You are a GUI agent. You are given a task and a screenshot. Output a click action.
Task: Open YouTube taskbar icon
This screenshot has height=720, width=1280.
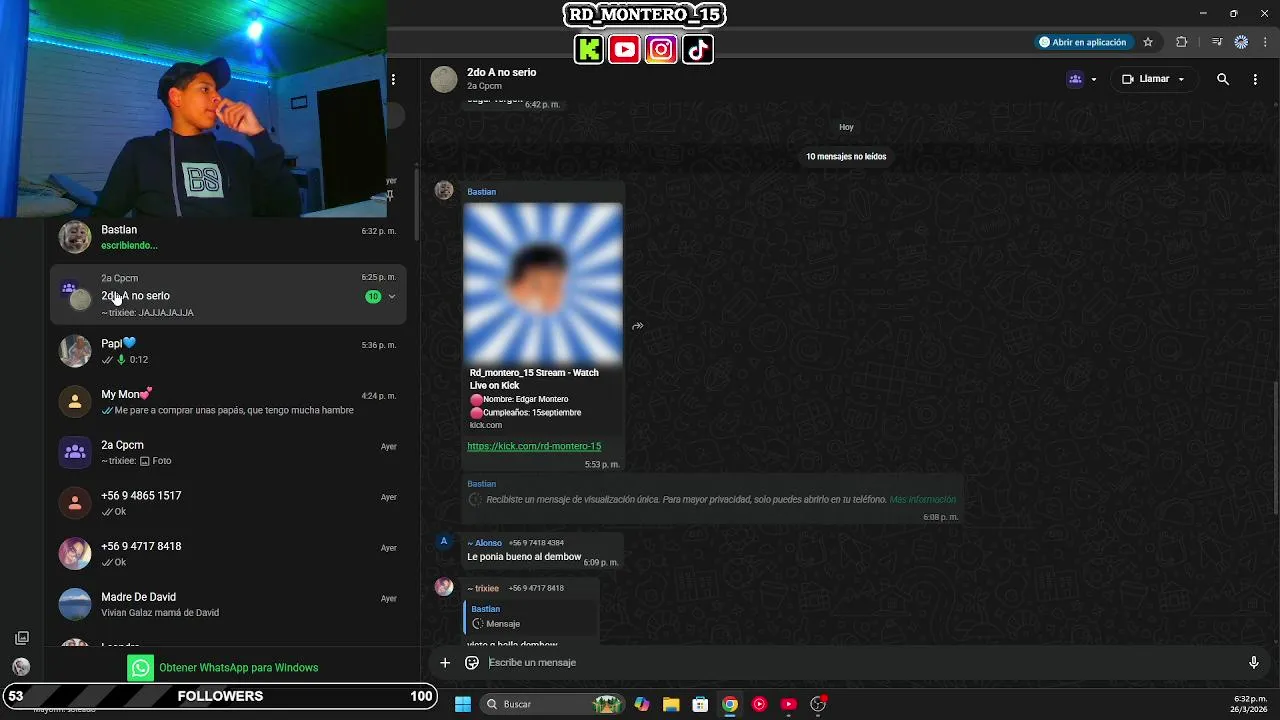pos(789,704)
